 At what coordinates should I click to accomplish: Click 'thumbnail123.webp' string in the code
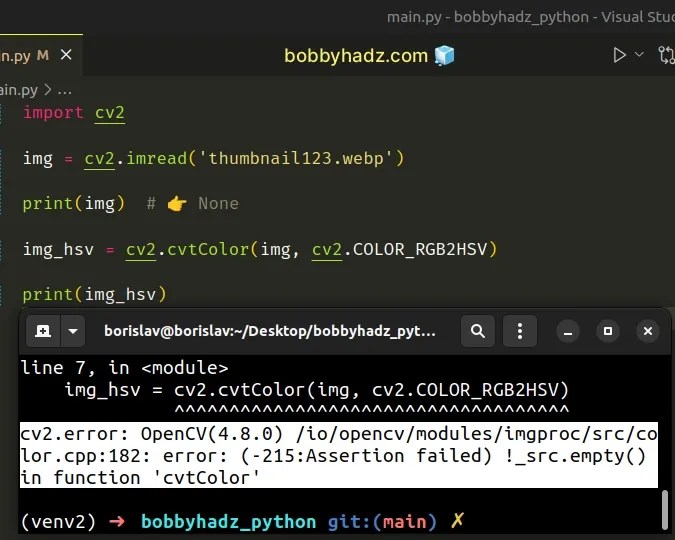coord(296,158)
